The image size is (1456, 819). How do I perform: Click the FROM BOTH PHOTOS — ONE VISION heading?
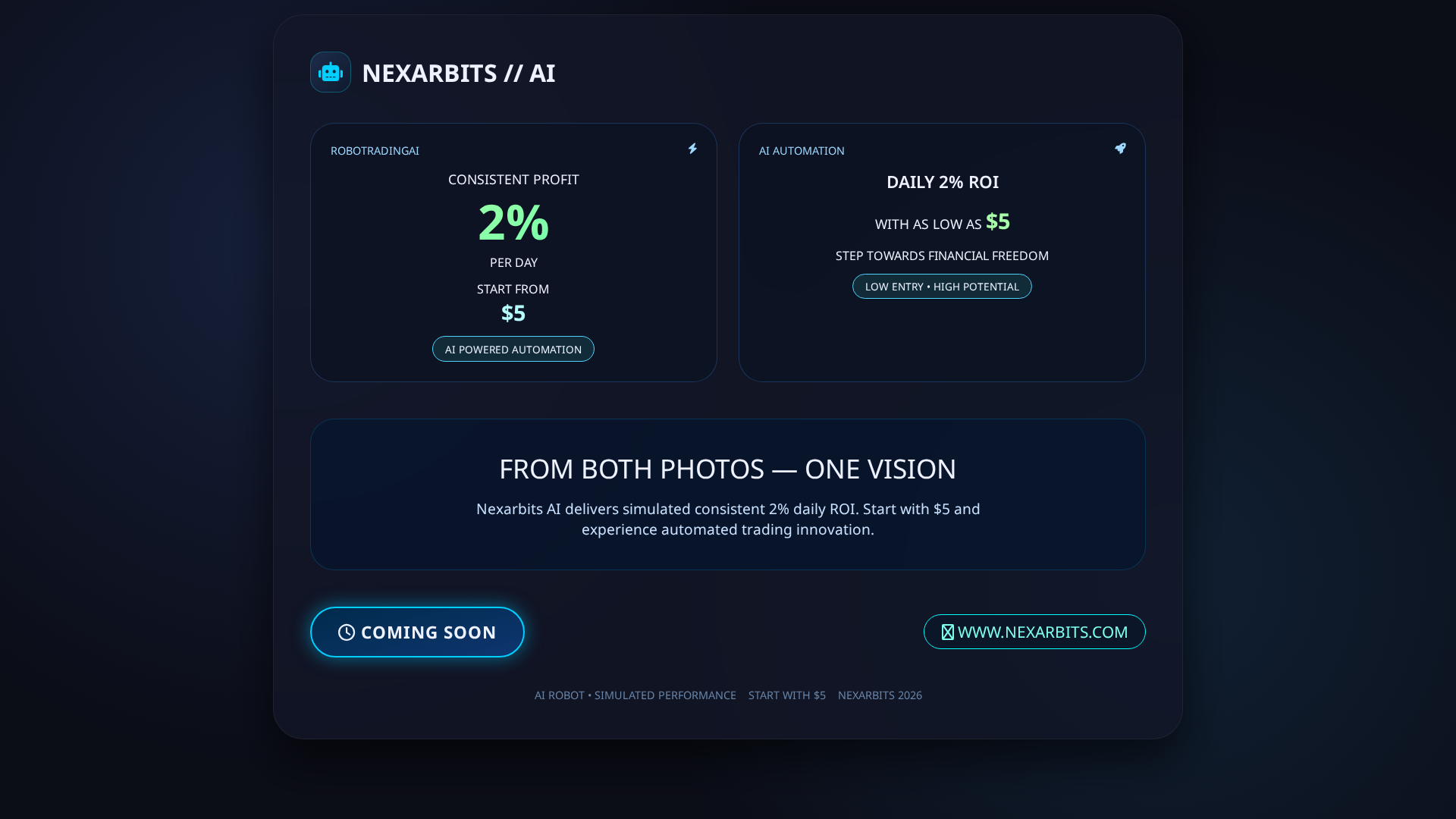(727, 469)
